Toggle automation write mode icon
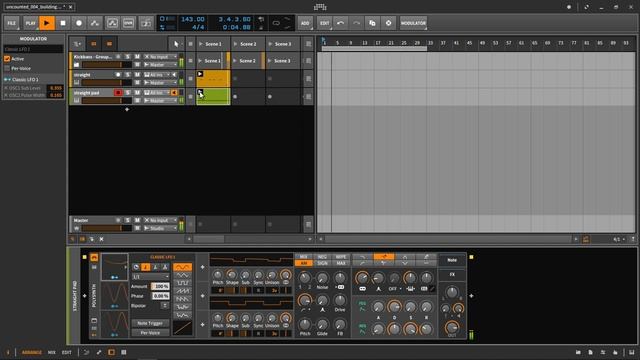Image resolution: width=640 pixels, height=360 pixels. [95, 23]
